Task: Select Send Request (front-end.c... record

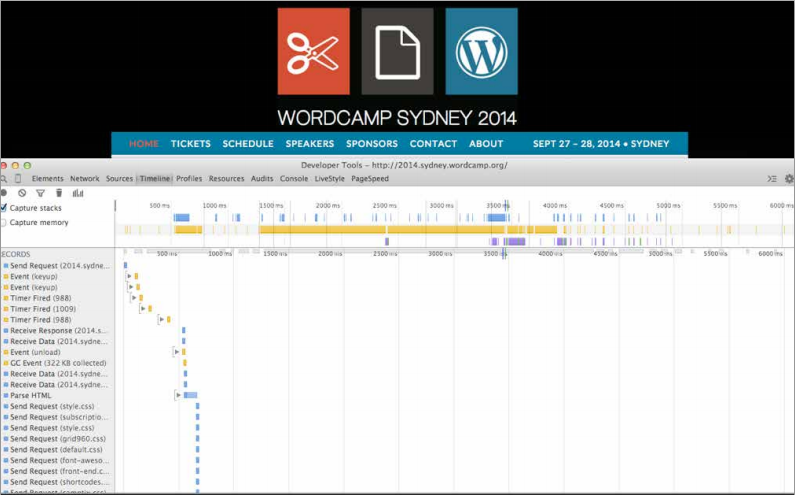Action: [57, 471]
